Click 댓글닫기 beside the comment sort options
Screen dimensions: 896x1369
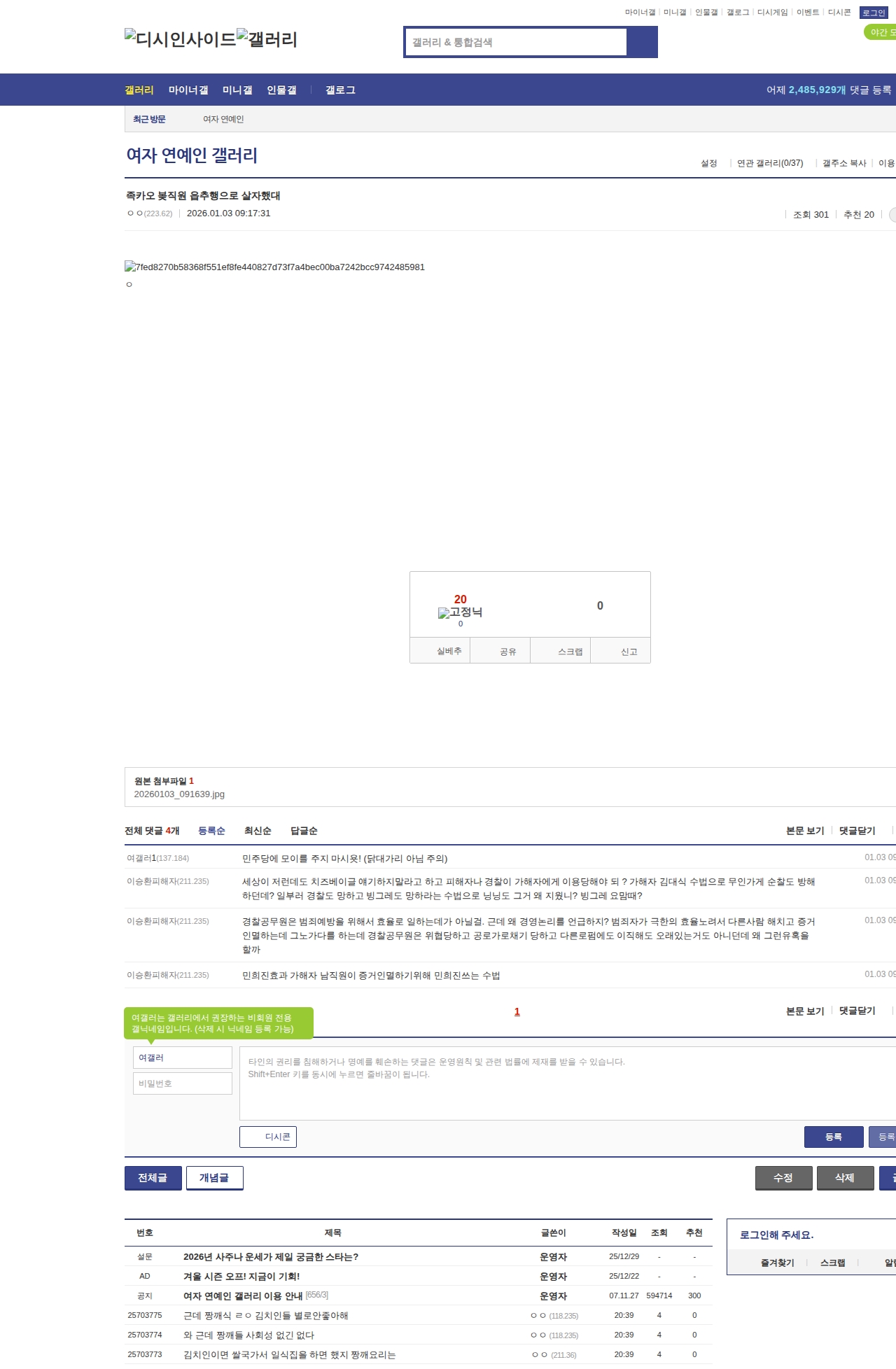(857, 831)
